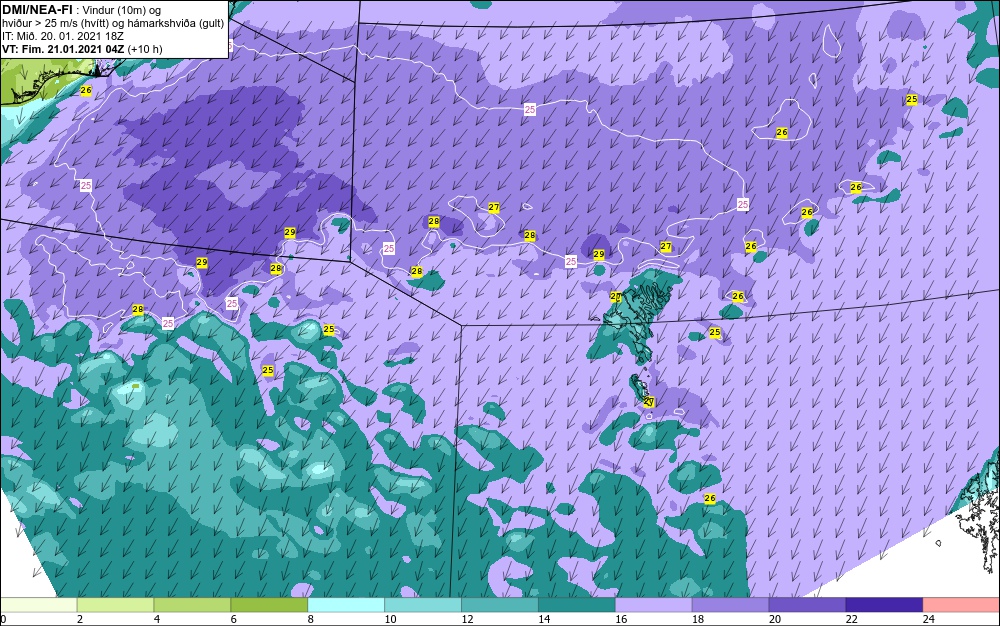Screen dimensions: 1000x626
Task: Click the legend scale label '14'
Action: tap(544, 619)
